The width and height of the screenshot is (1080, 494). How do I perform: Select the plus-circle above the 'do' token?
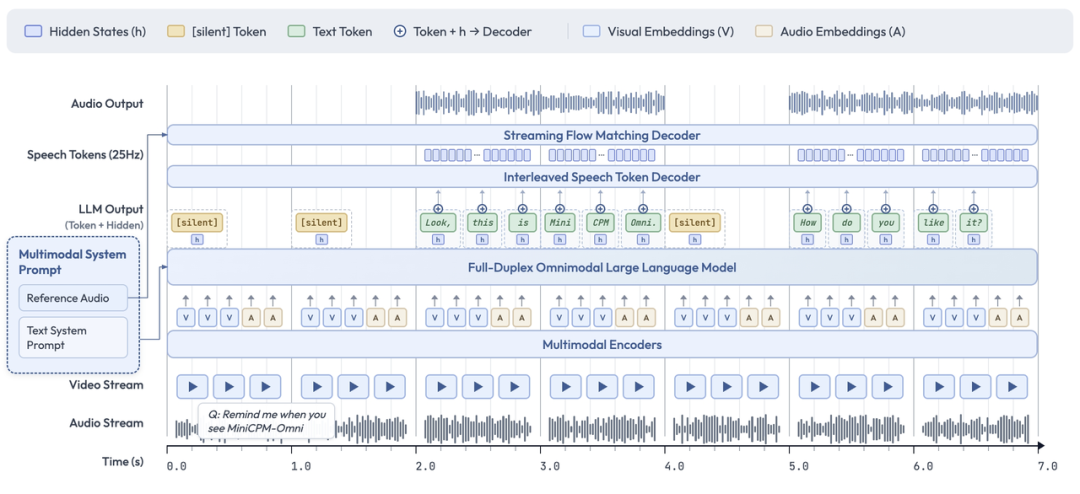pyautogui.click(x=847, y=208)
